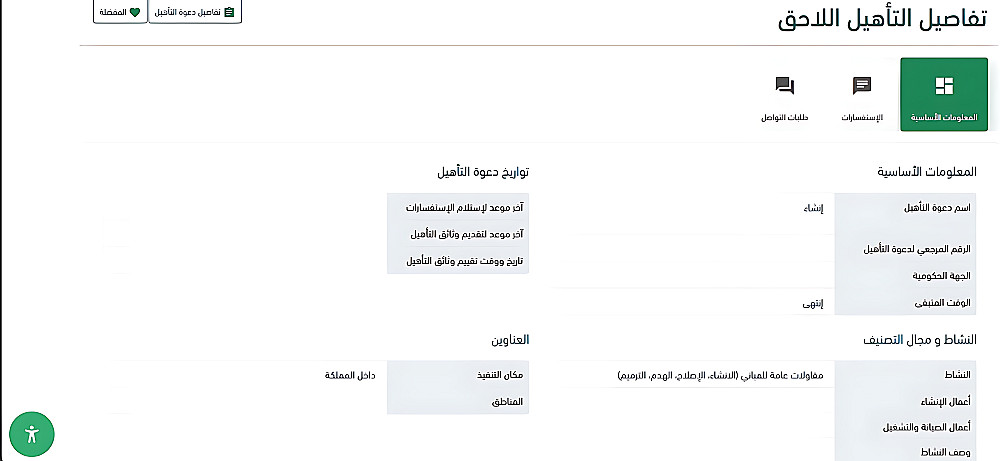The height and width of the screenshot is (461, 1000).
Task: Click آخر موعد لتقديم وثائق التأهيل label
Action: 467,234
